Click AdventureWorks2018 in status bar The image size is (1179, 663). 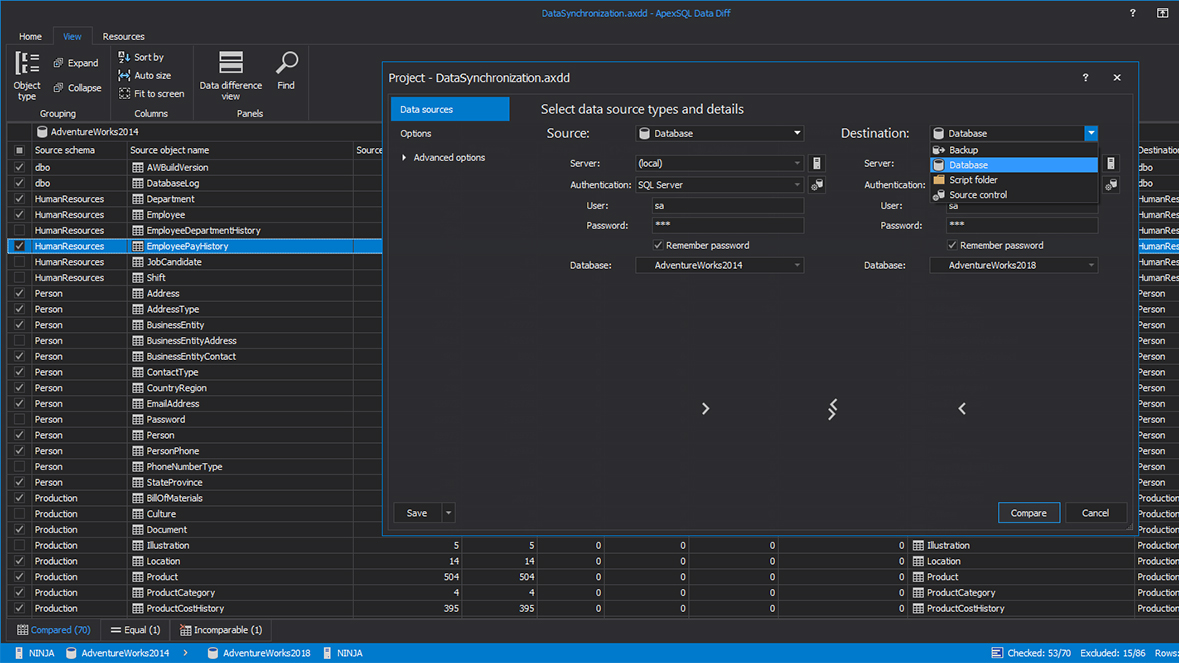click(266, 652)
